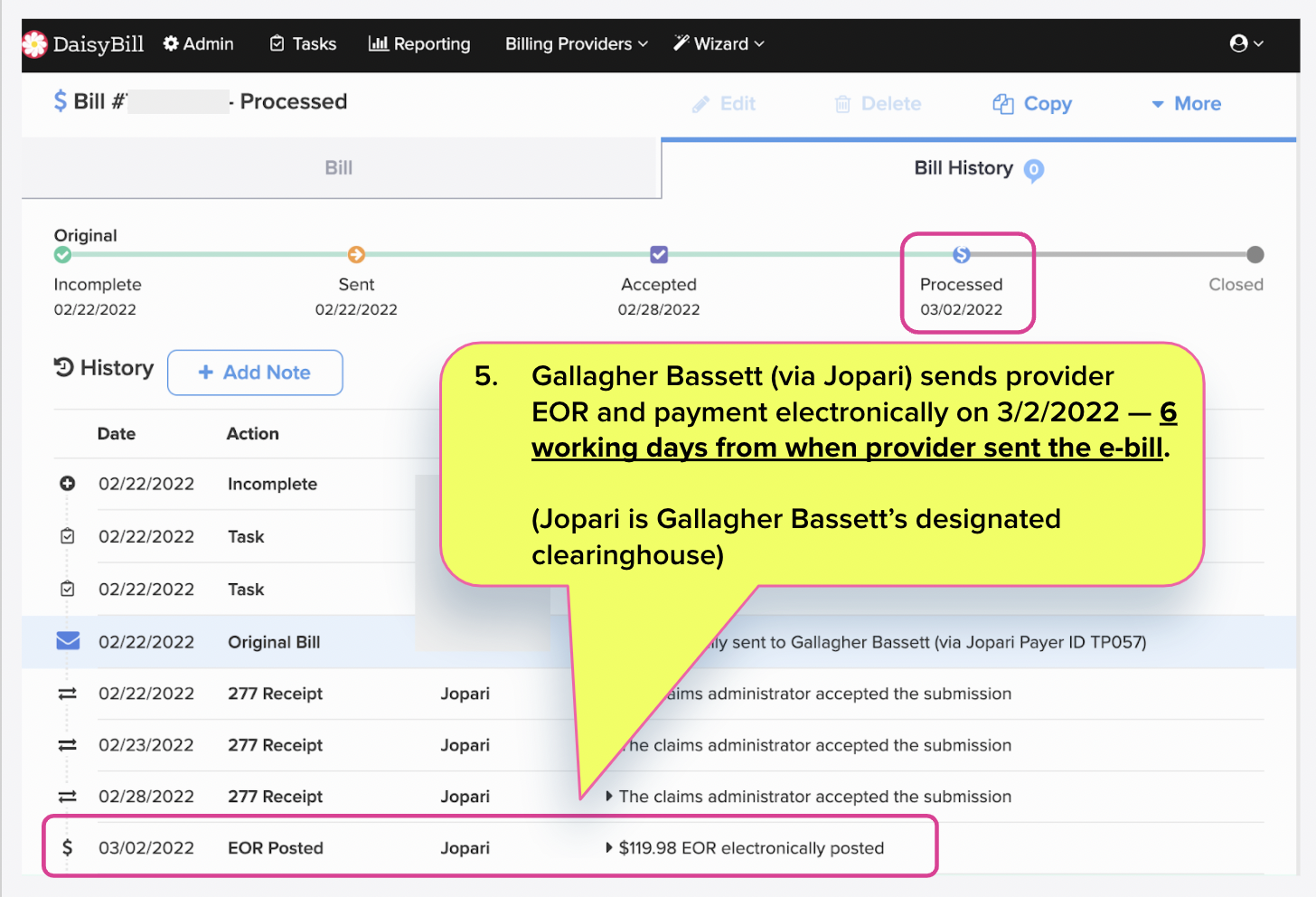The height and width of the screenshot is (897, 1316).
Task: Expand the Billing Providers dropdown
Action: (576, 43)
